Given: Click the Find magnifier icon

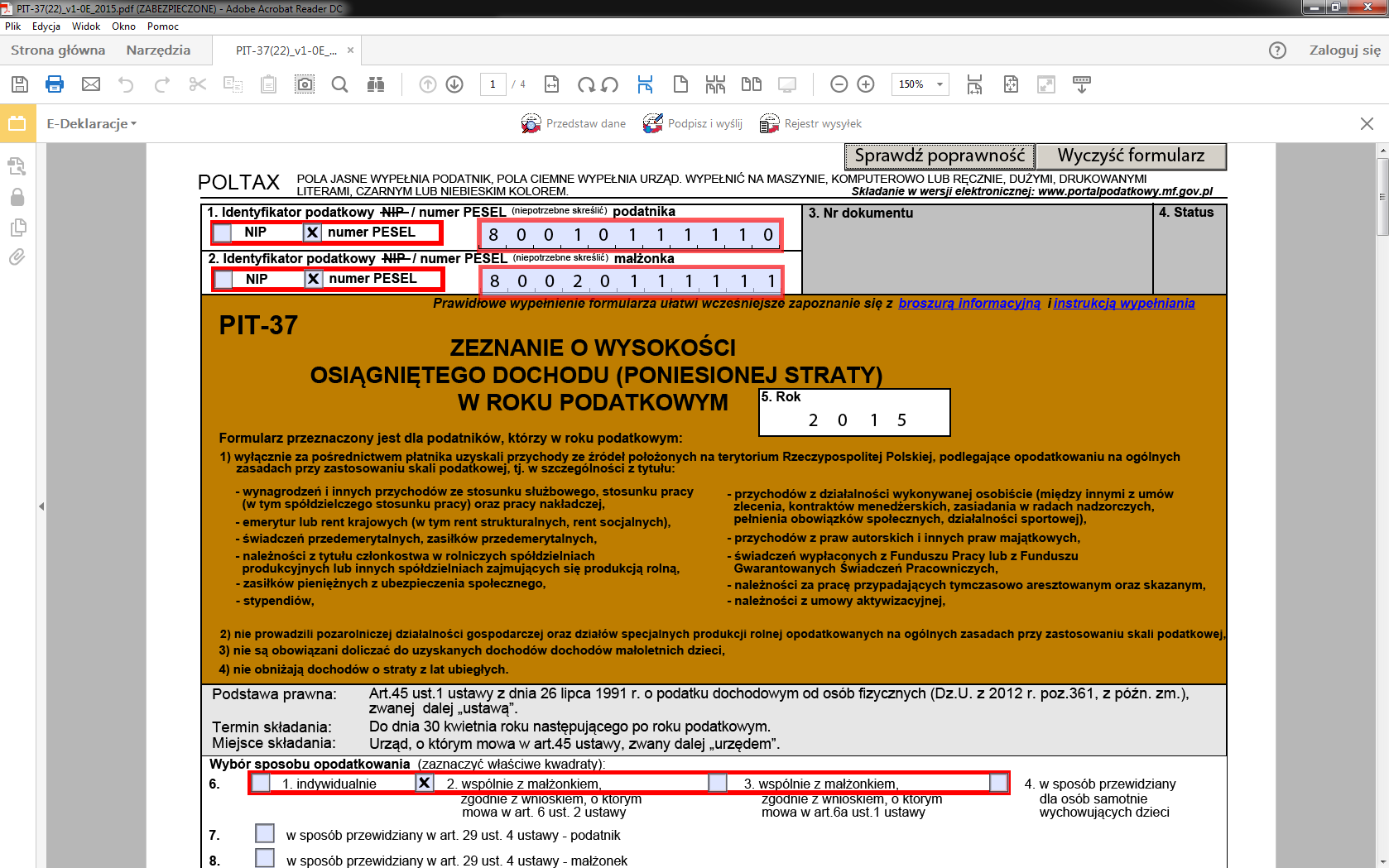Looking at the screenshot, I should (x=339, y=84).
